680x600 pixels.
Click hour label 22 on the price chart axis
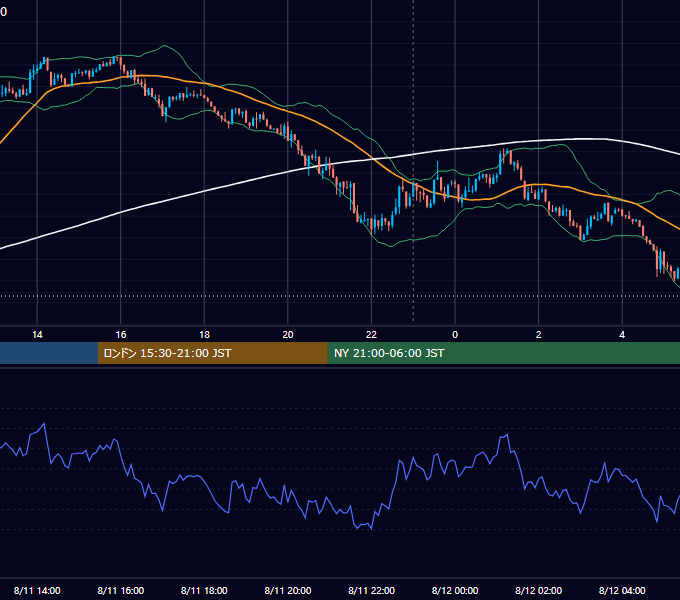point(371,335)
